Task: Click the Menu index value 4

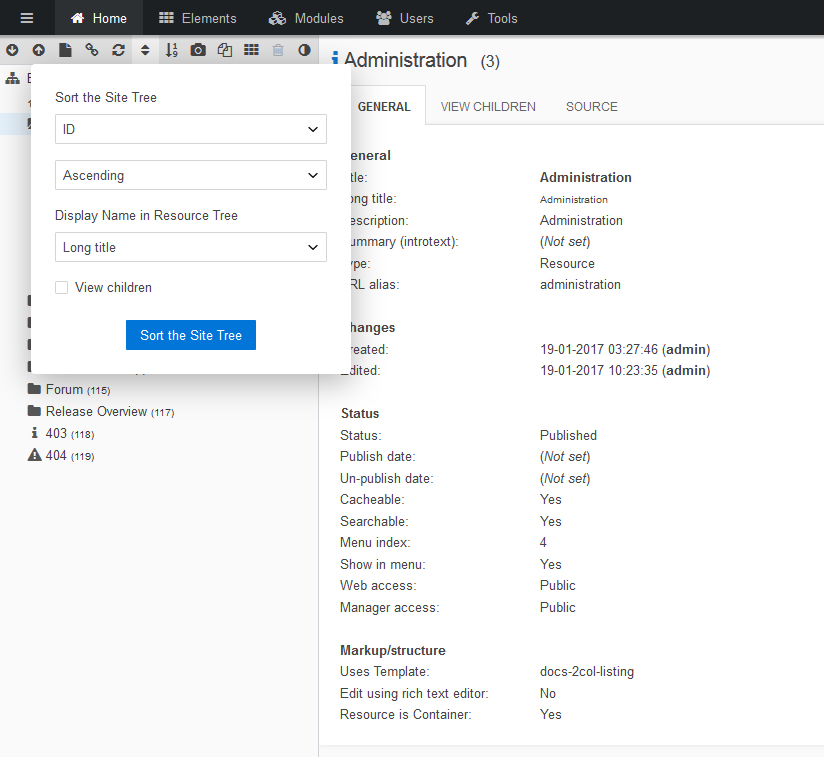Action: tap(543, 542)
